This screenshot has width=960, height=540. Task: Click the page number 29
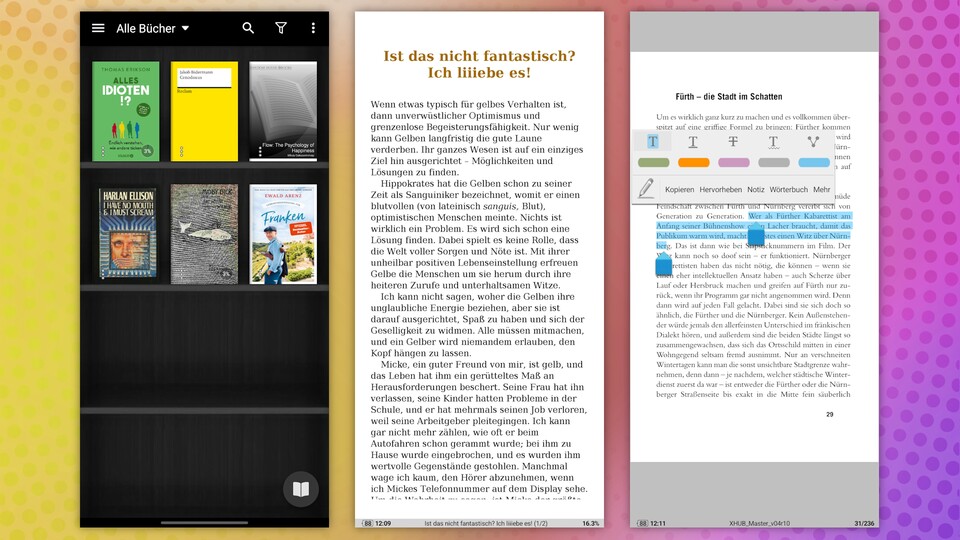tap(830, 414)
